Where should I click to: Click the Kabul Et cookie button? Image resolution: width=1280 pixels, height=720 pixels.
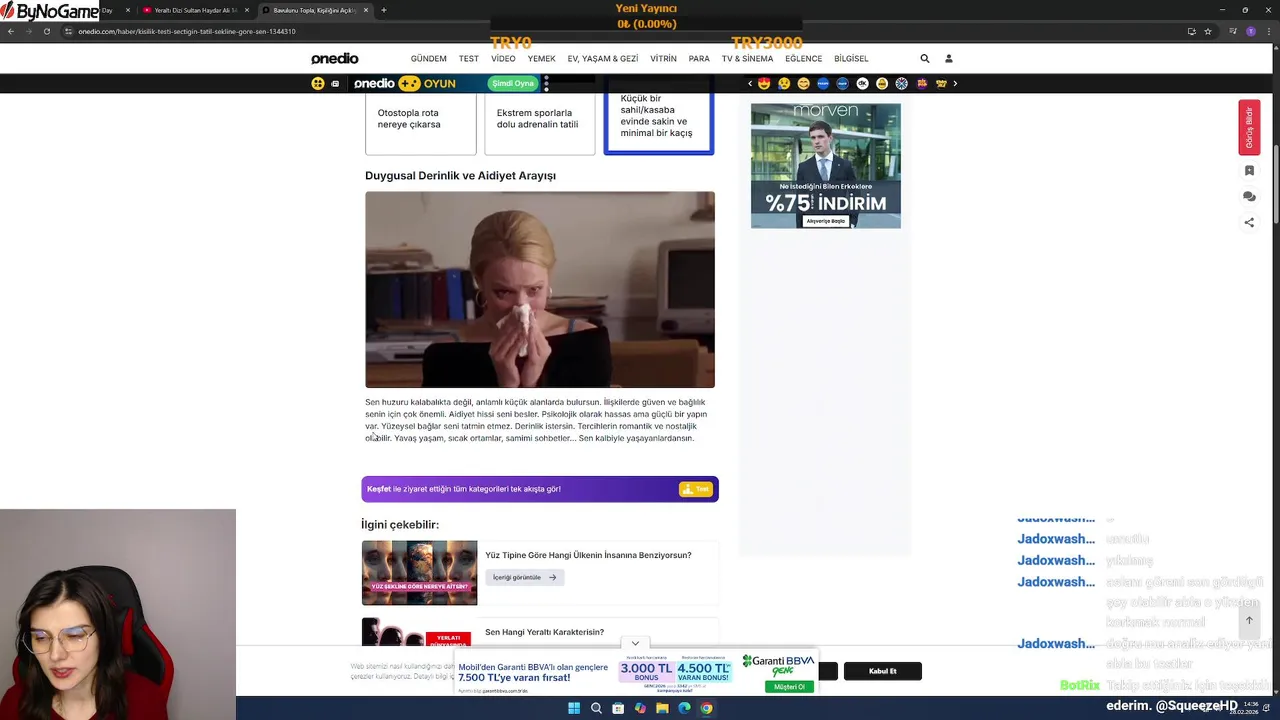[x=883, y=671]
